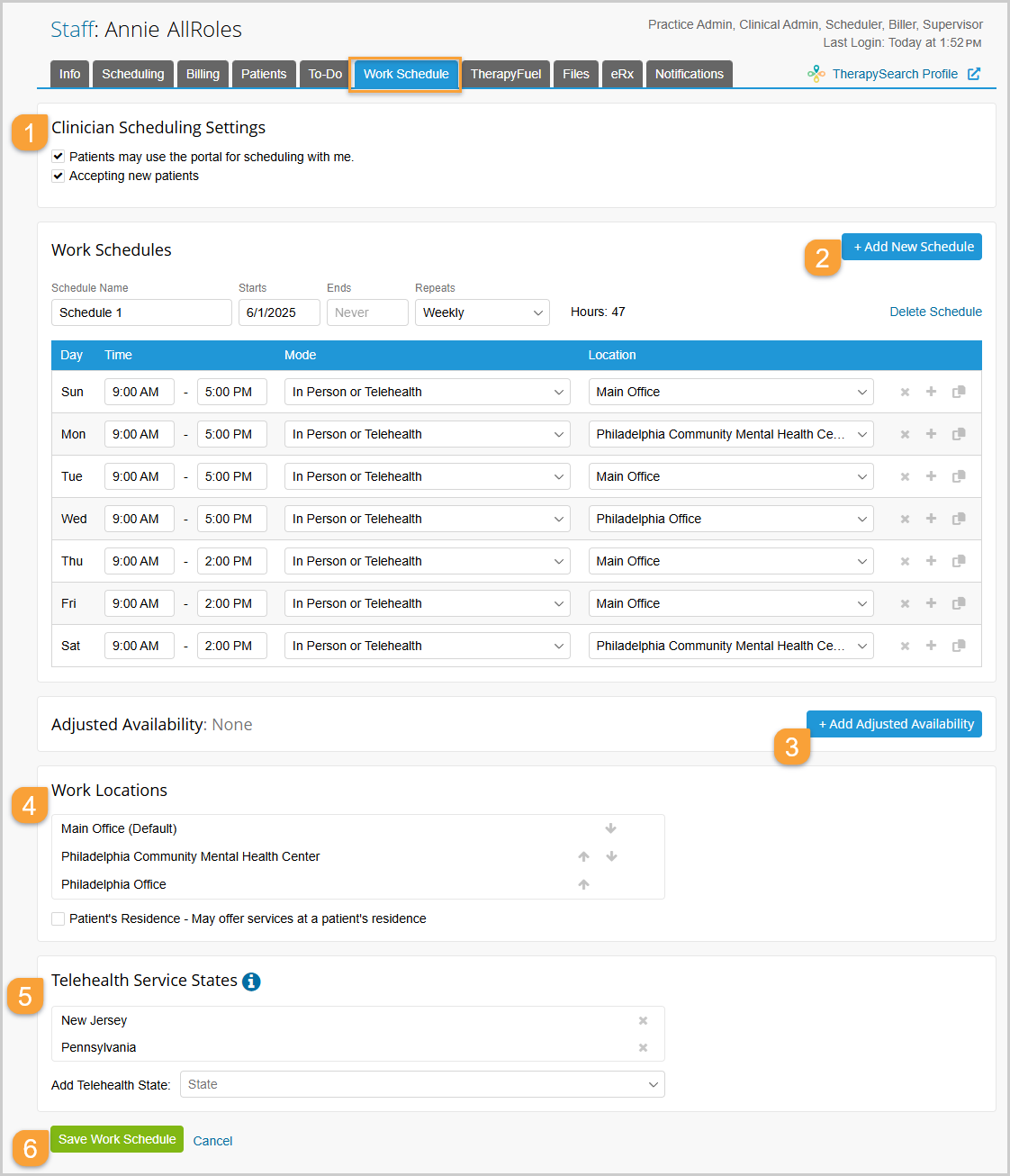
Task: Add a time block for Thu
Action: 931,561
